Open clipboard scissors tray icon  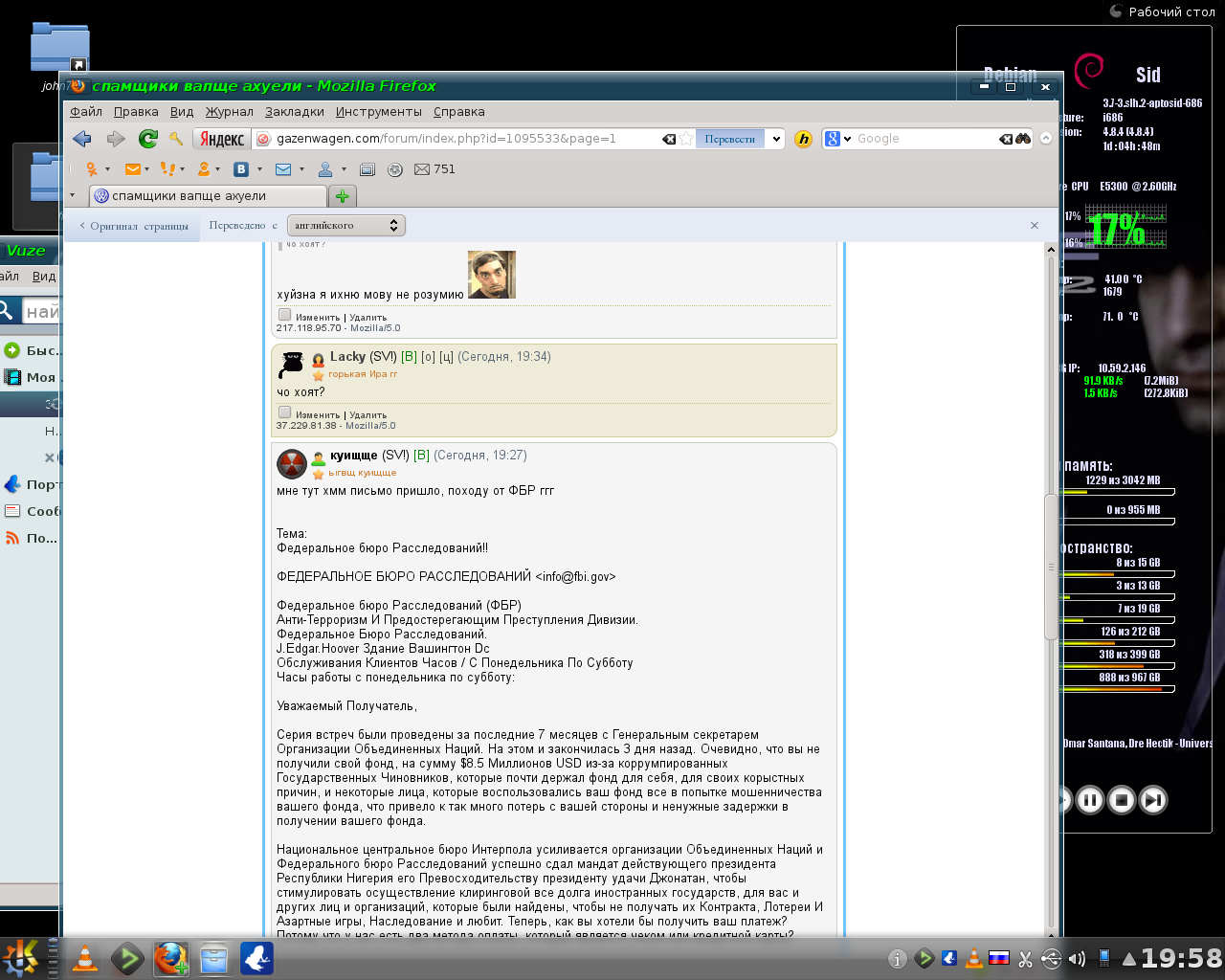pyautogui.click(x=1025, y=958)
